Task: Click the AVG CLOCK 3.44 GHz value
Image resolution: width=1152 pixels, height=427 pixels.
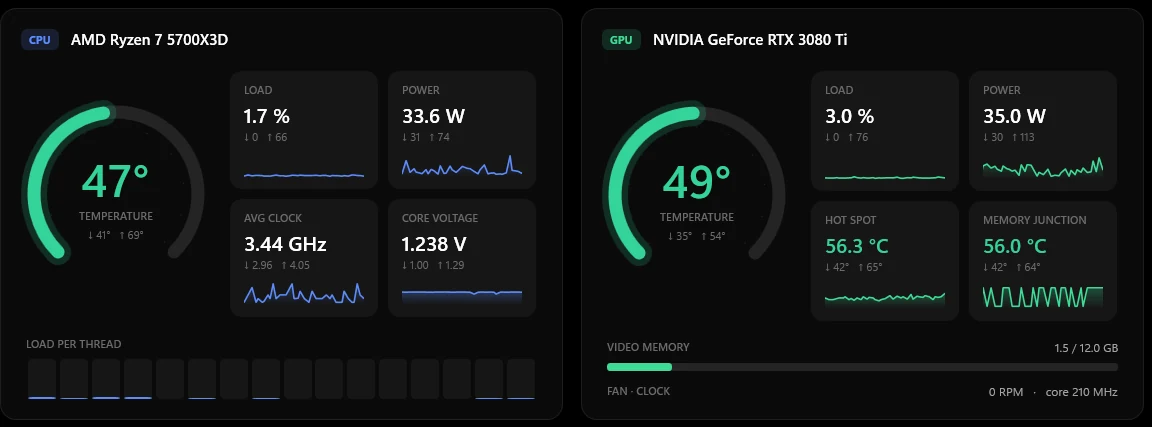Action: [x=285, y=243]
